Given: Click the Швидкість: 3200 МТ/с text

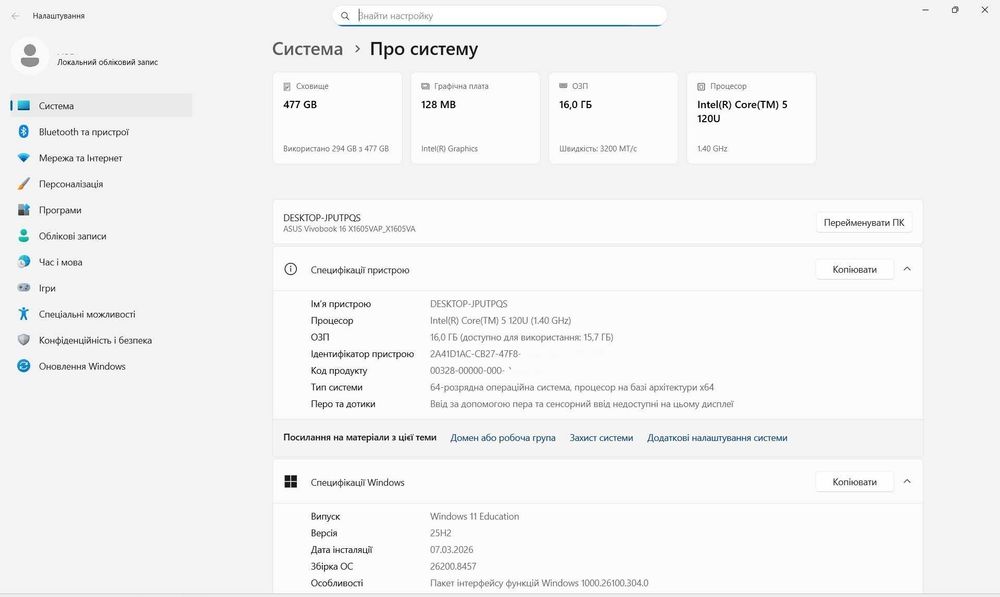Looking at the screenshot, I should 598,149.
